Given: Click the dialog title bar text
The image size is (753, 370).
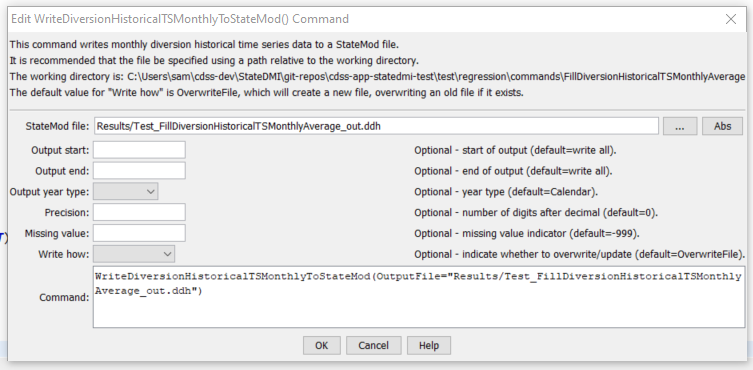Looking at the screenshot, I should click(180, 19).
